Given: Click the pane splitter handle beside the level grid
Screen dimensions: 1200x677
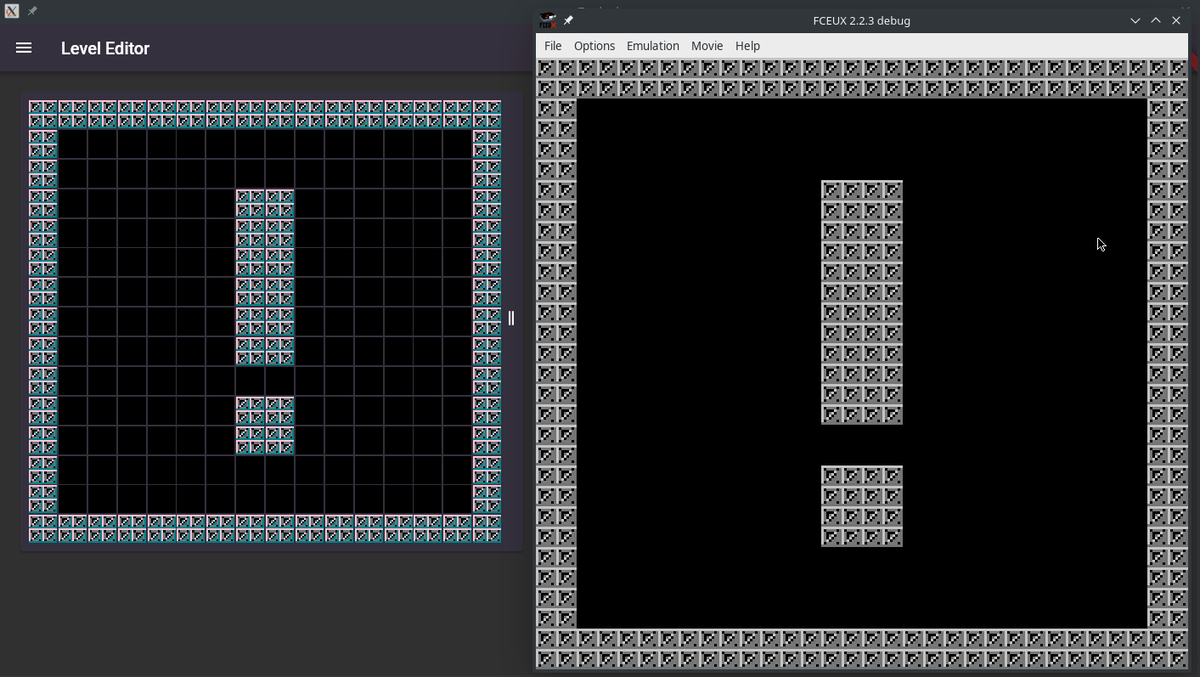Looking at the screenshot, I should point(511,318).
